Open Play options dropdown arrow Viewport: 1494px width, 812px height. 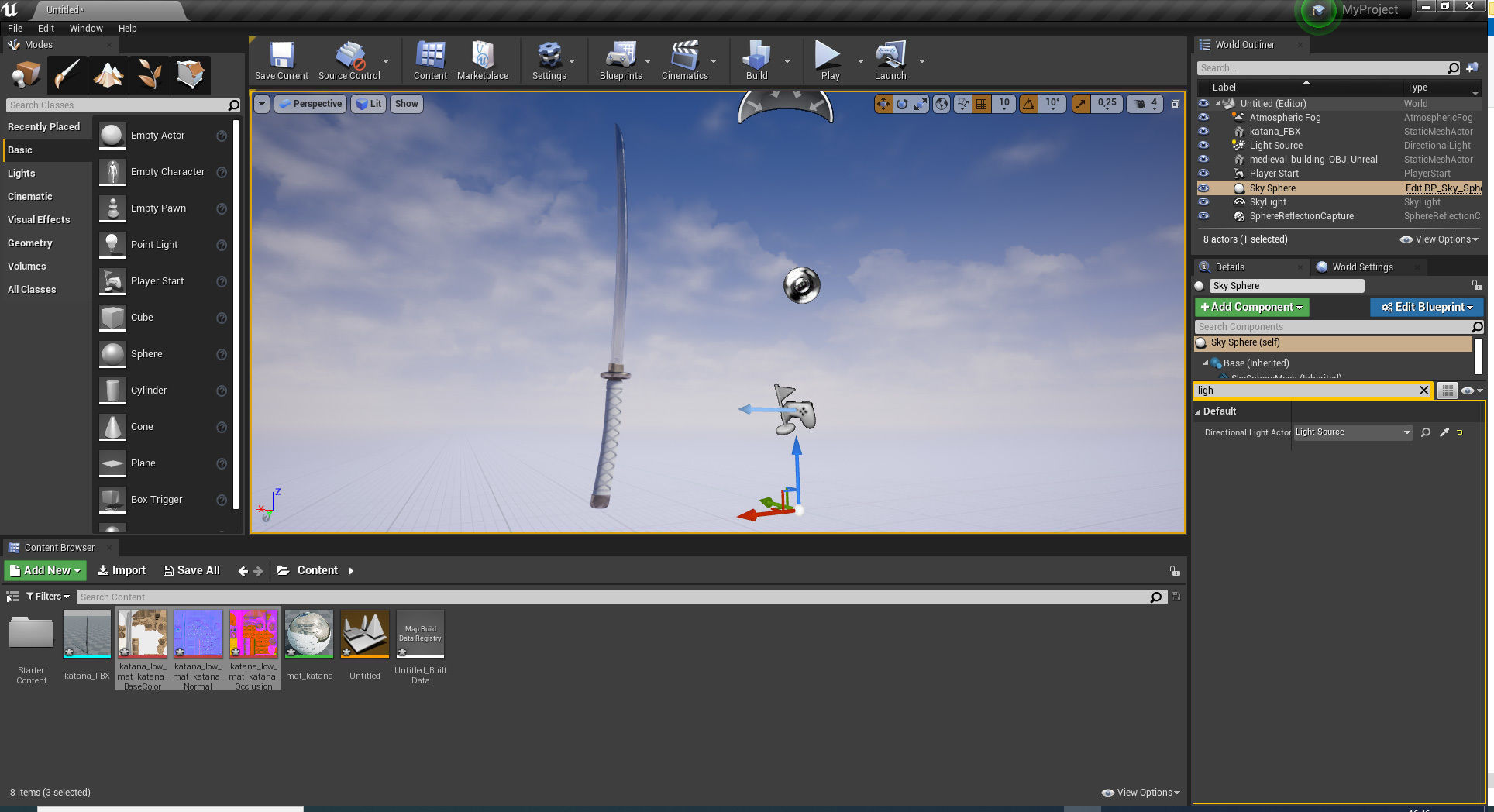point(860,61)
